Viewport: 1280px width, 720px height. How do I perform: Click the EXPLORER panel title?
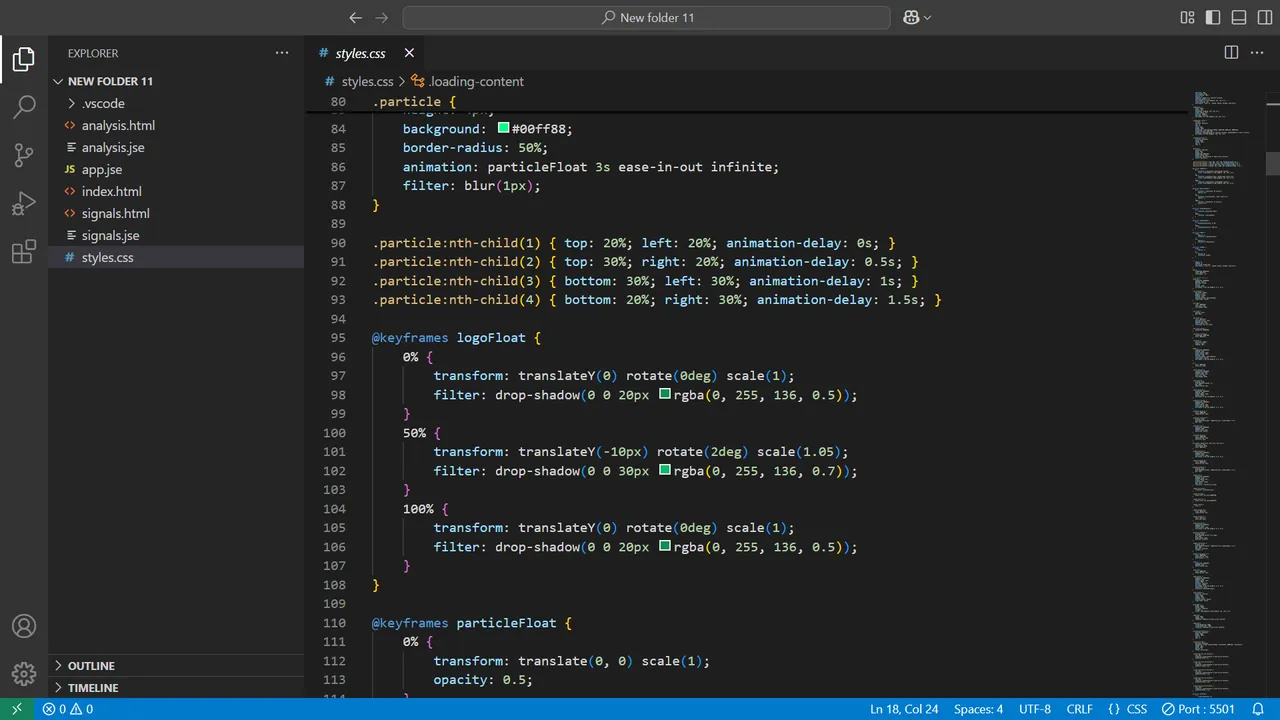point(93,53)
